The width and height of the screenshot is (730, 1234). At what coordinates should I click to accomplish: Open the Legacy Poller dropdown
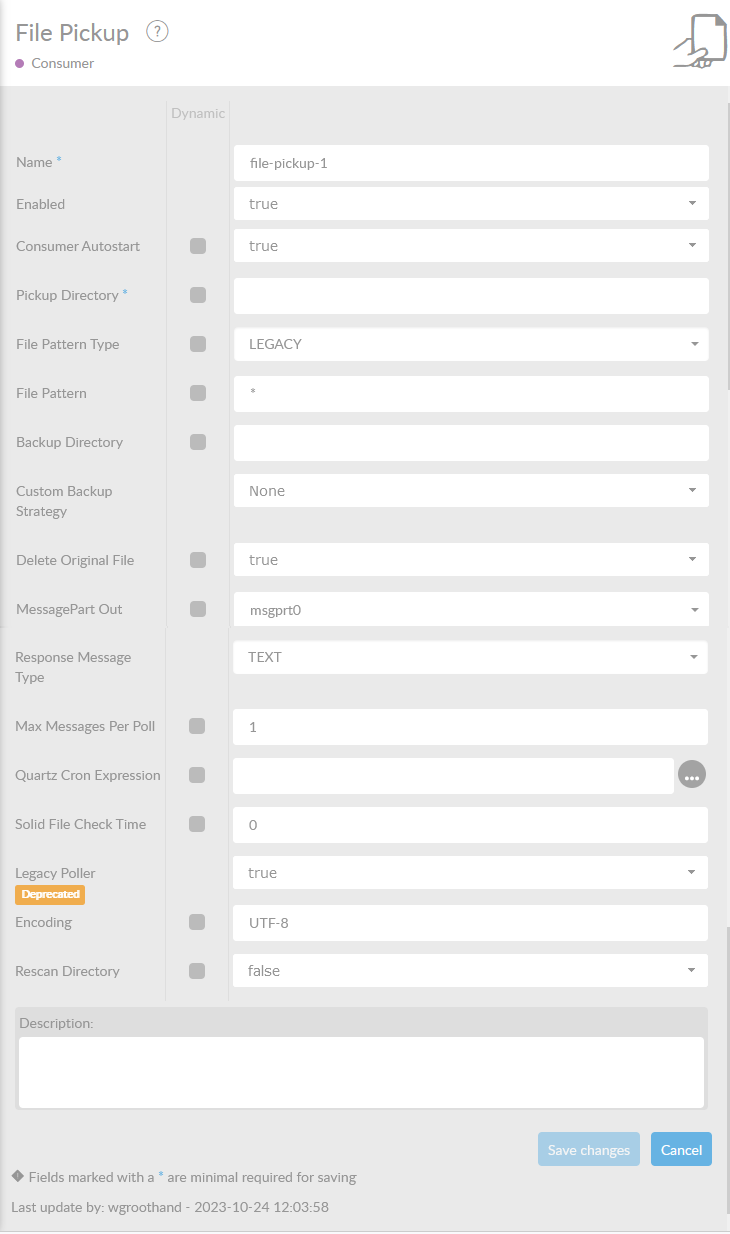[x=470, y=873]
